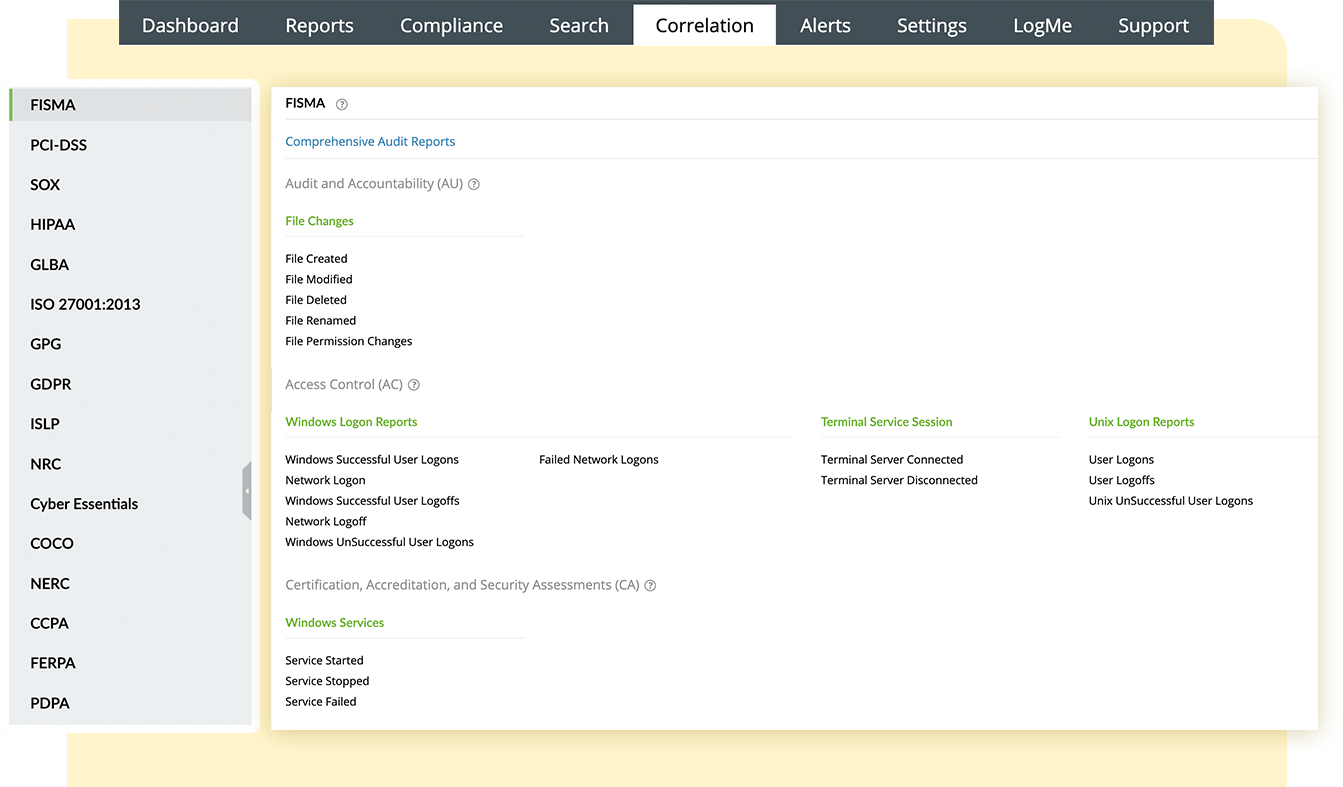Switch to the Compliance tab
Screen dimensions: 1343x787
pyautogui.click(x=451, y=26)
